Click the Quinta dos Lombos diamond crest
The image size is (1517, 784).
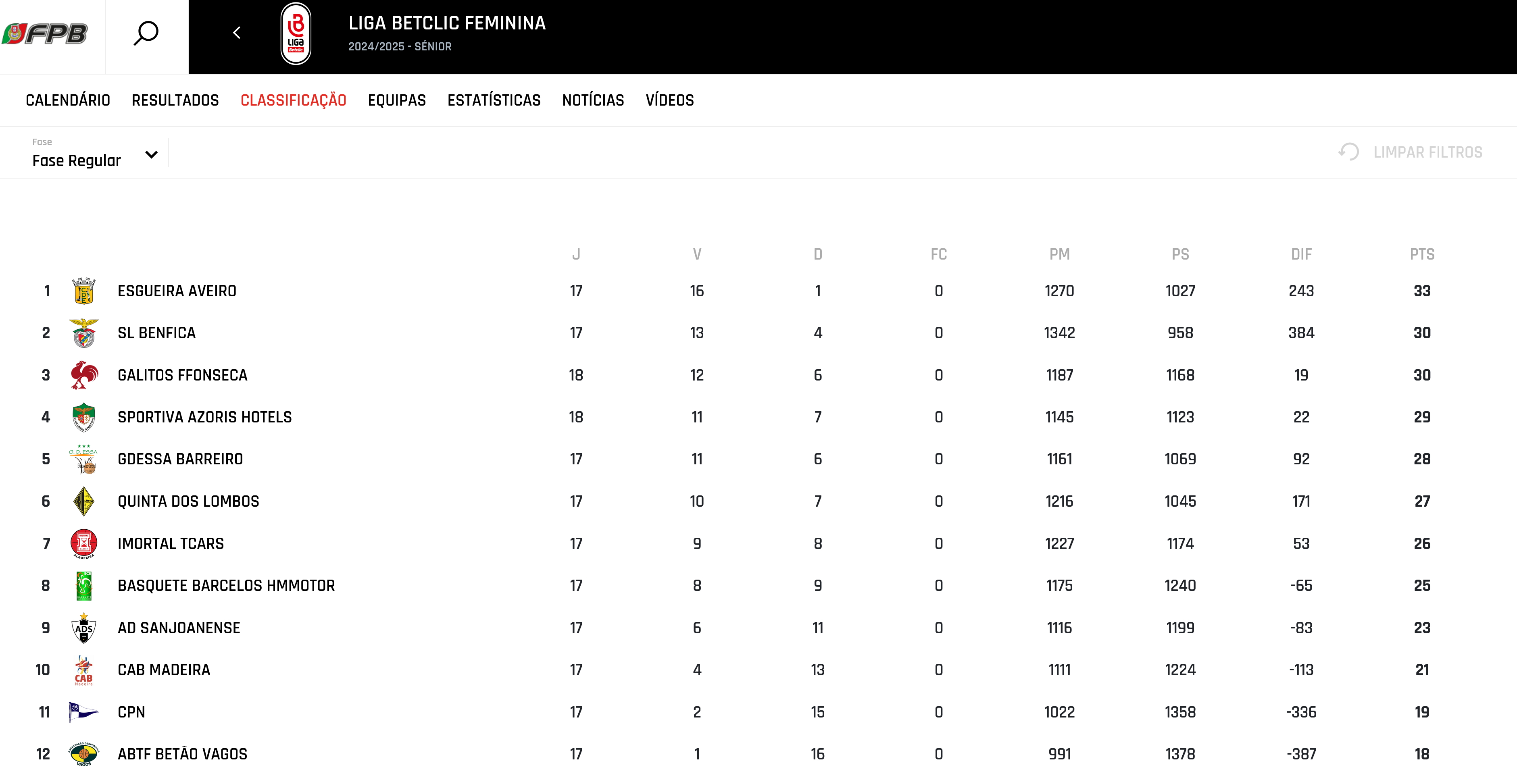pos(83,501)
